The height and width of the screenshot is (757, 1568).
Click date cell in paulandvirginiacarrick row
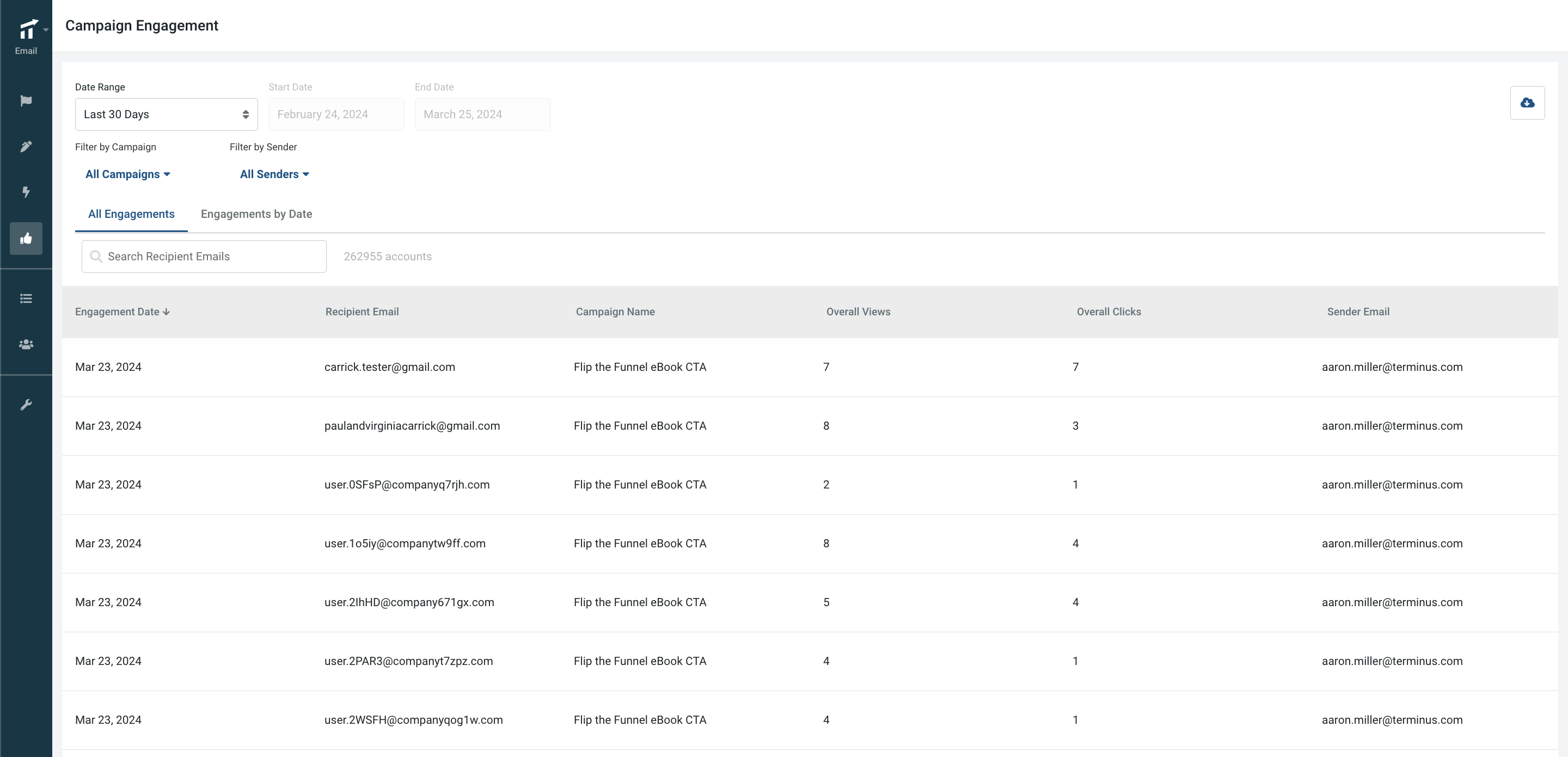(108, 426)
